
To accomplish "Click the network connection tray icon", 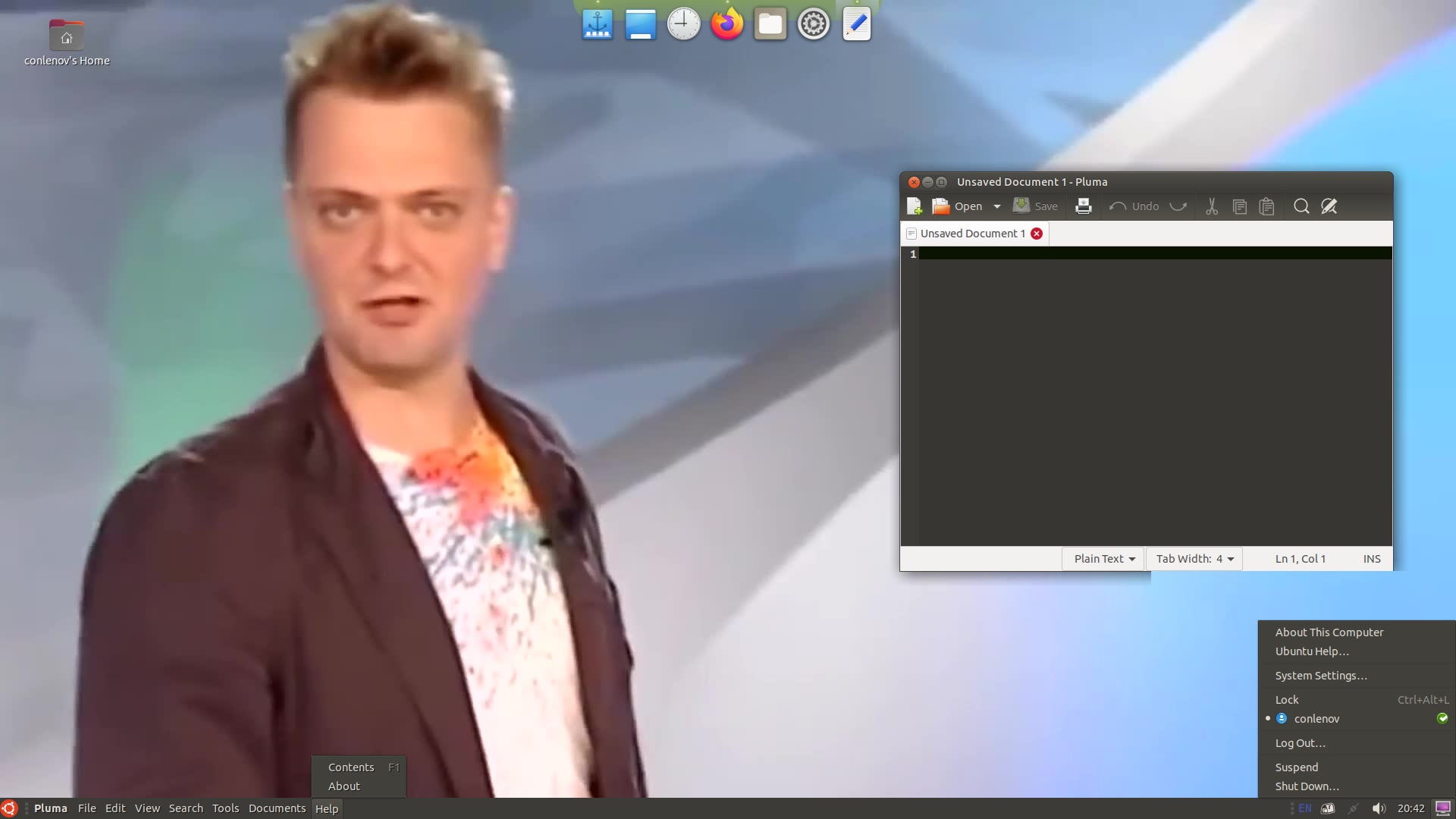I will click(1353, 808).
